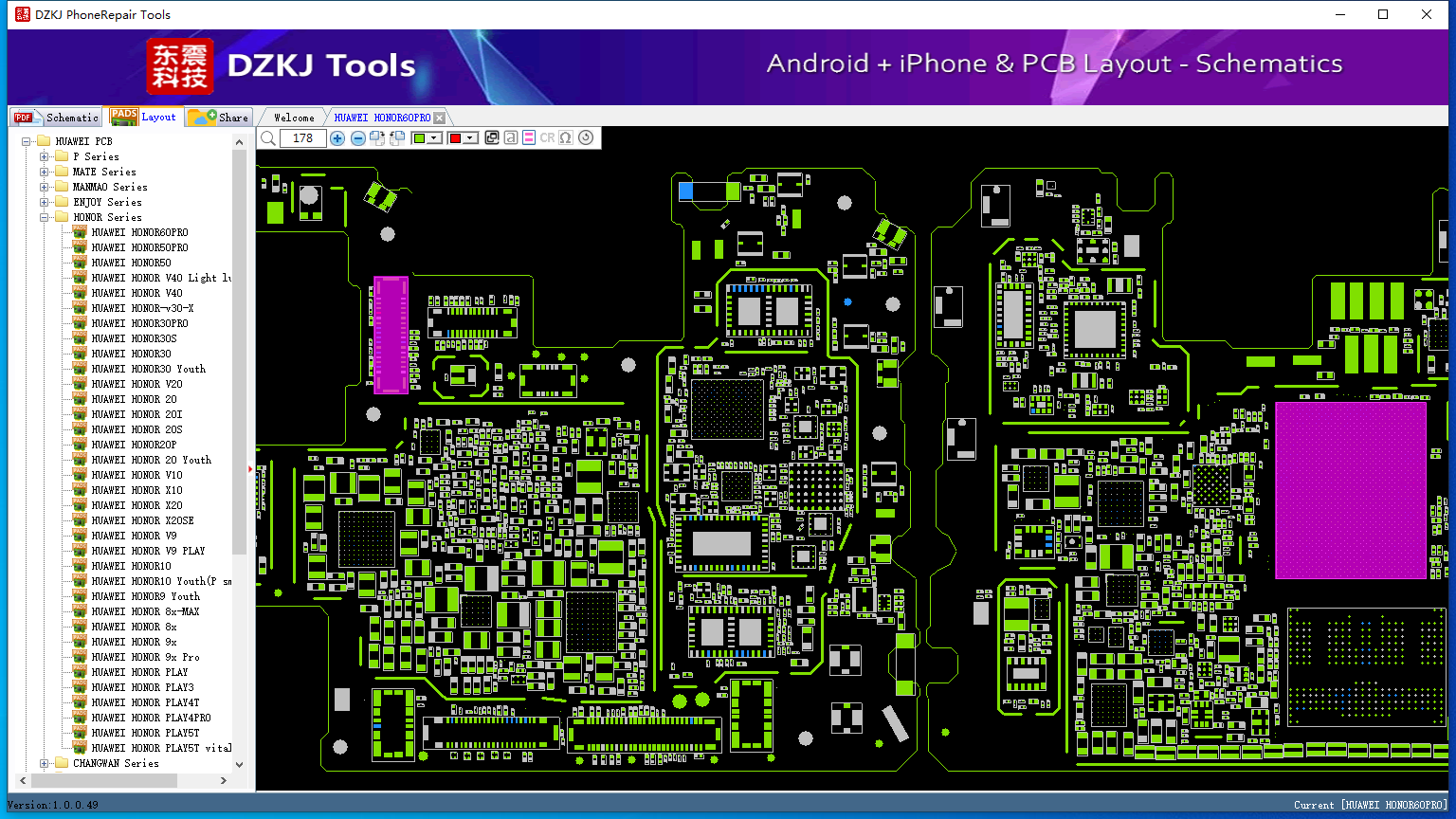The width and height of the screenshot is (1456, 819).
Task: Close the HUAWEI HONOR60PRO tab
Action: pos(439,118)
